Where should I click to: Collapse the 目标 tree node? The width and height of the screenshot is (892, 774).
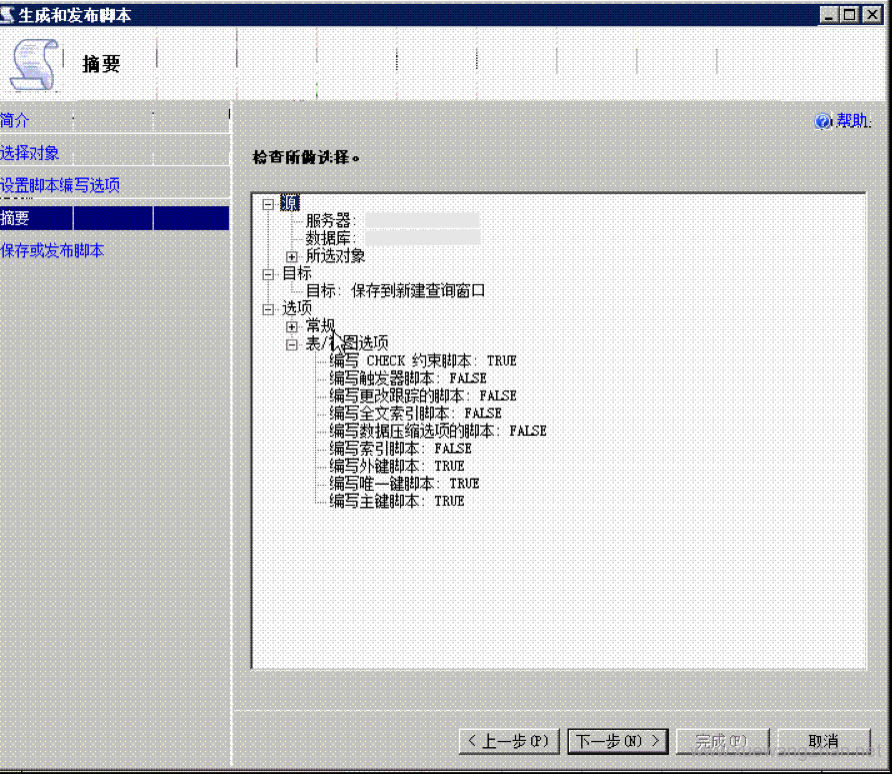click(267, 273)
